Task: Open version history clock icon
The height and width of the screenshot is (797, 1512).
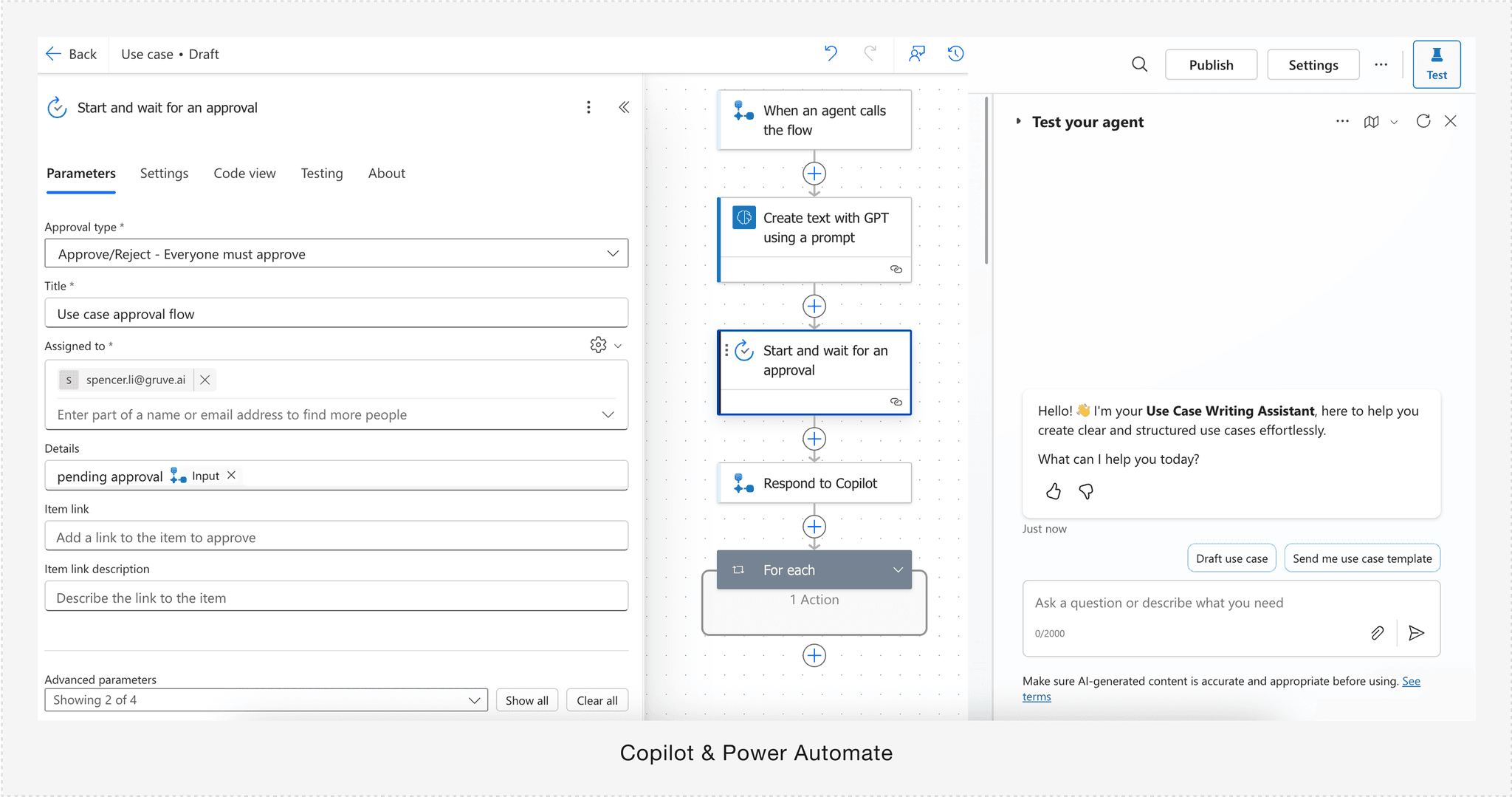Action: (x=955, y=54)
